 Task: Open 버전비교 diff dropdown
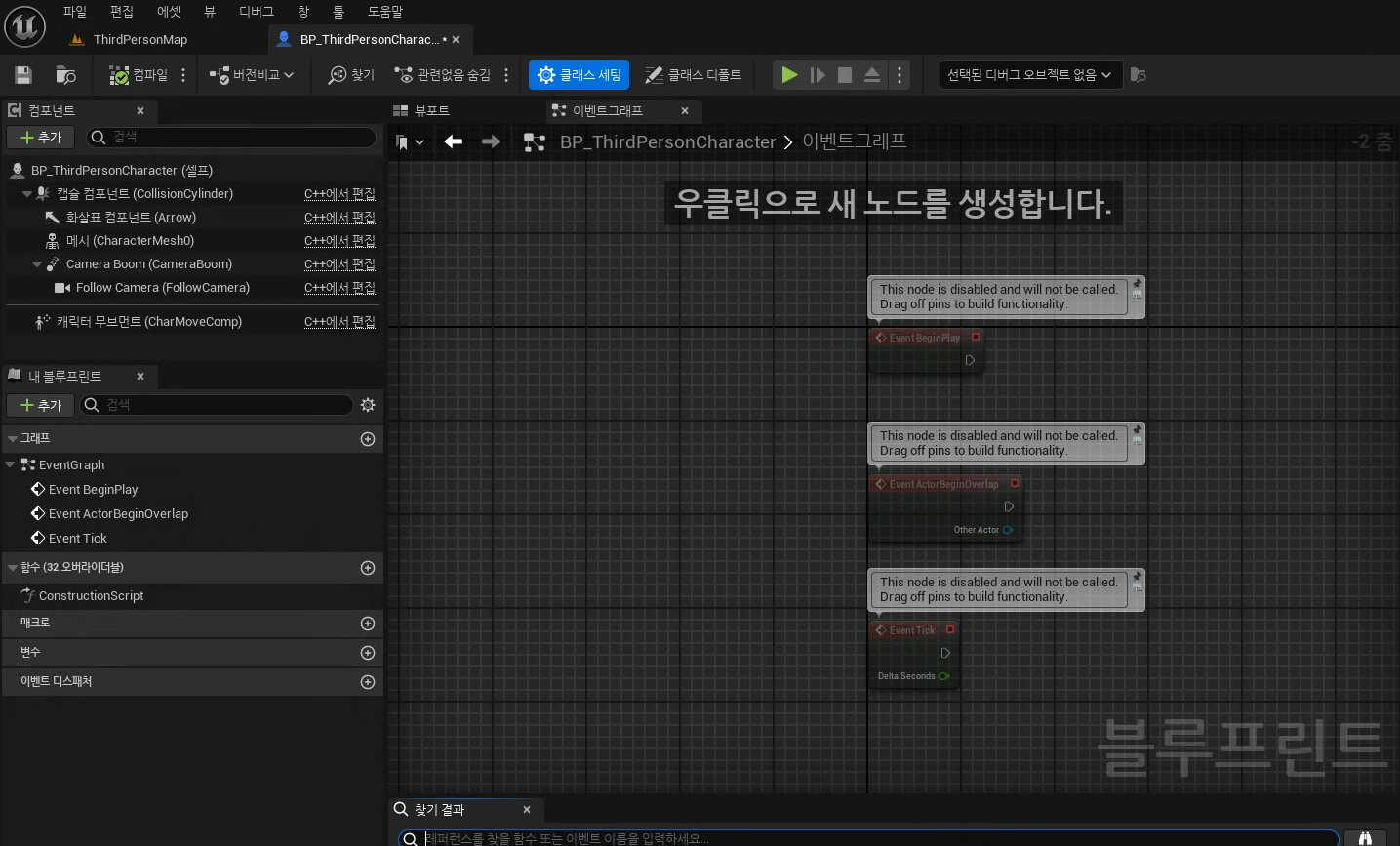pos(252,75)
